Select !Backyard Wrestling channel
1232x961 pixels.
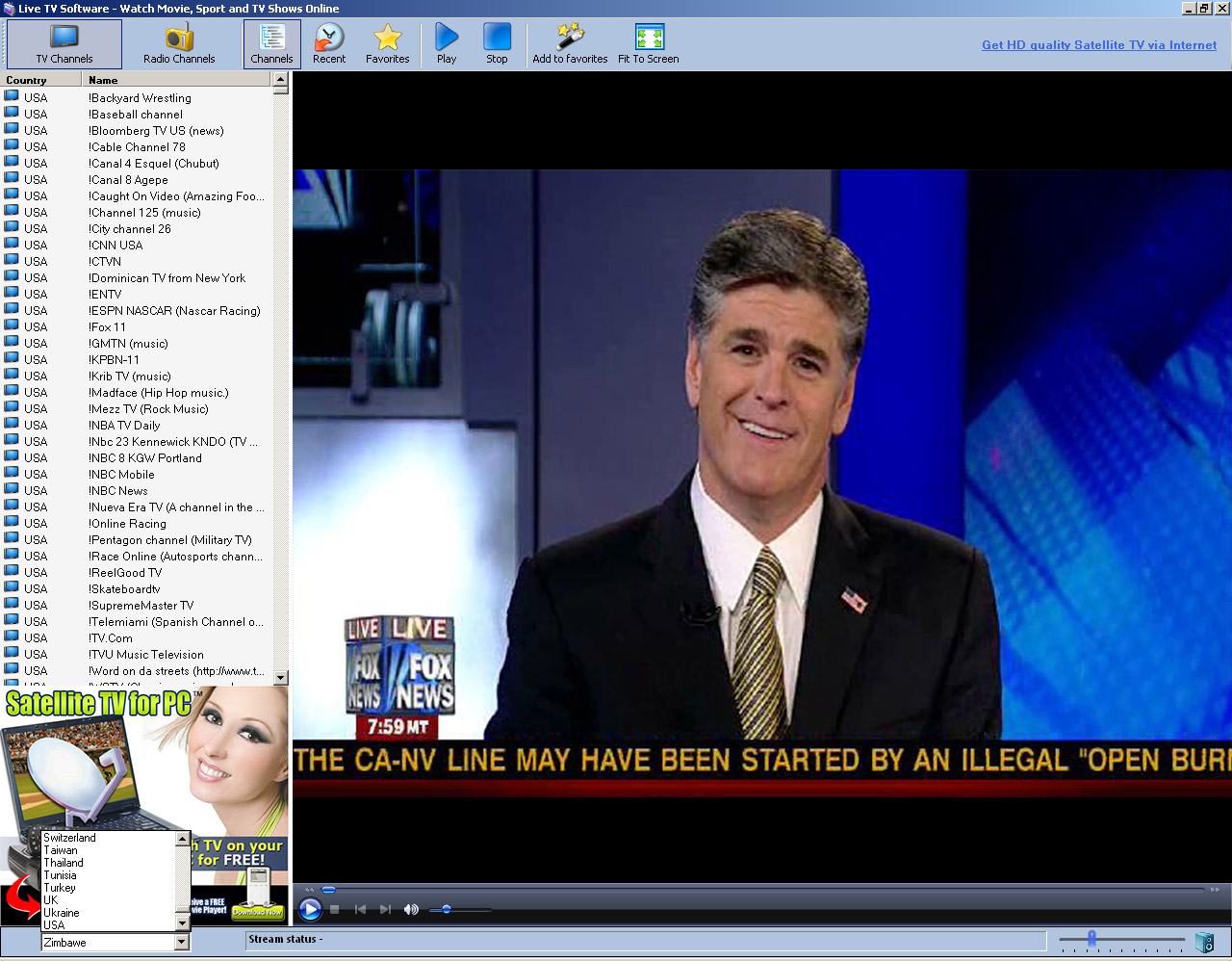pyautogui.click(x=140, y=98)
